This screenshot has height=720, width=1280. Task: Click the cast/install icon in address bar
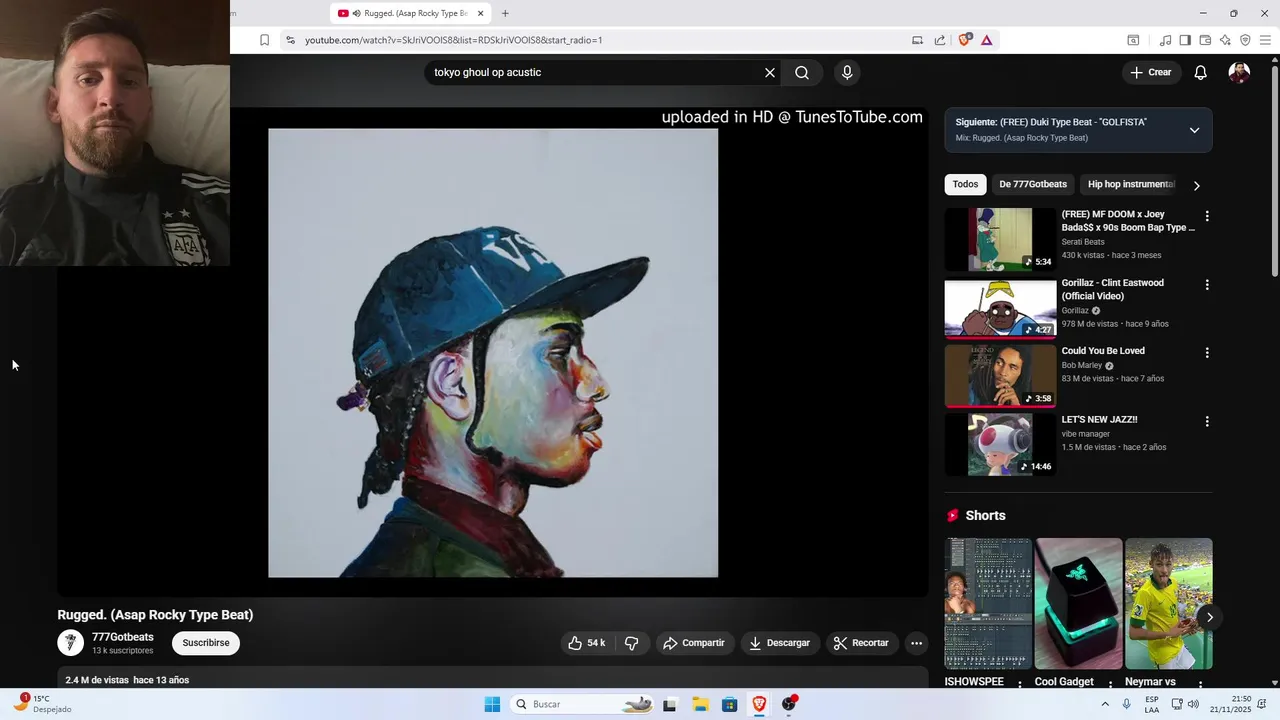(x=917, y=40)
